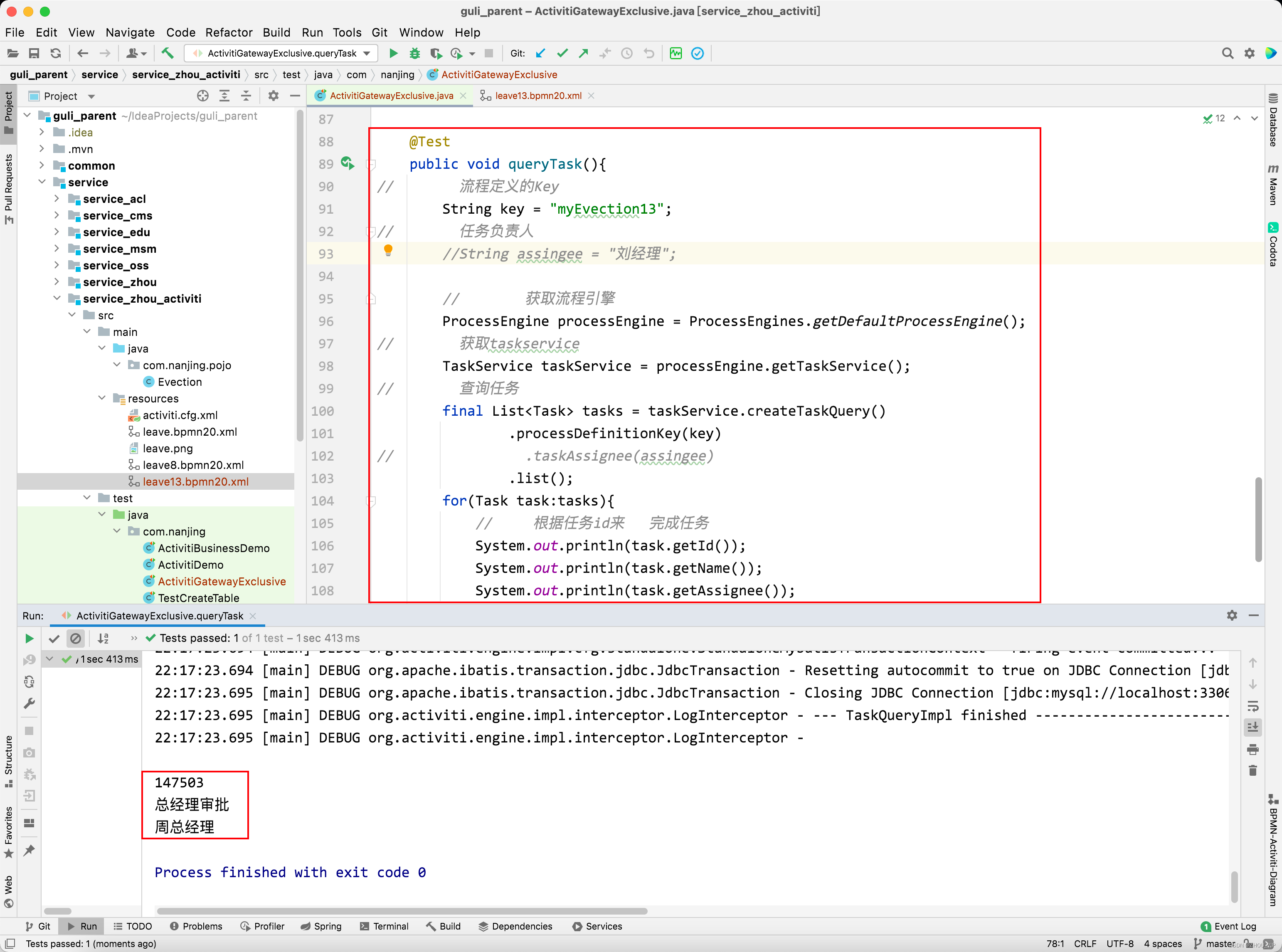Toggle show ignored tests button
The width and height of the screenshot is (1282, 952).
(76, 639)
